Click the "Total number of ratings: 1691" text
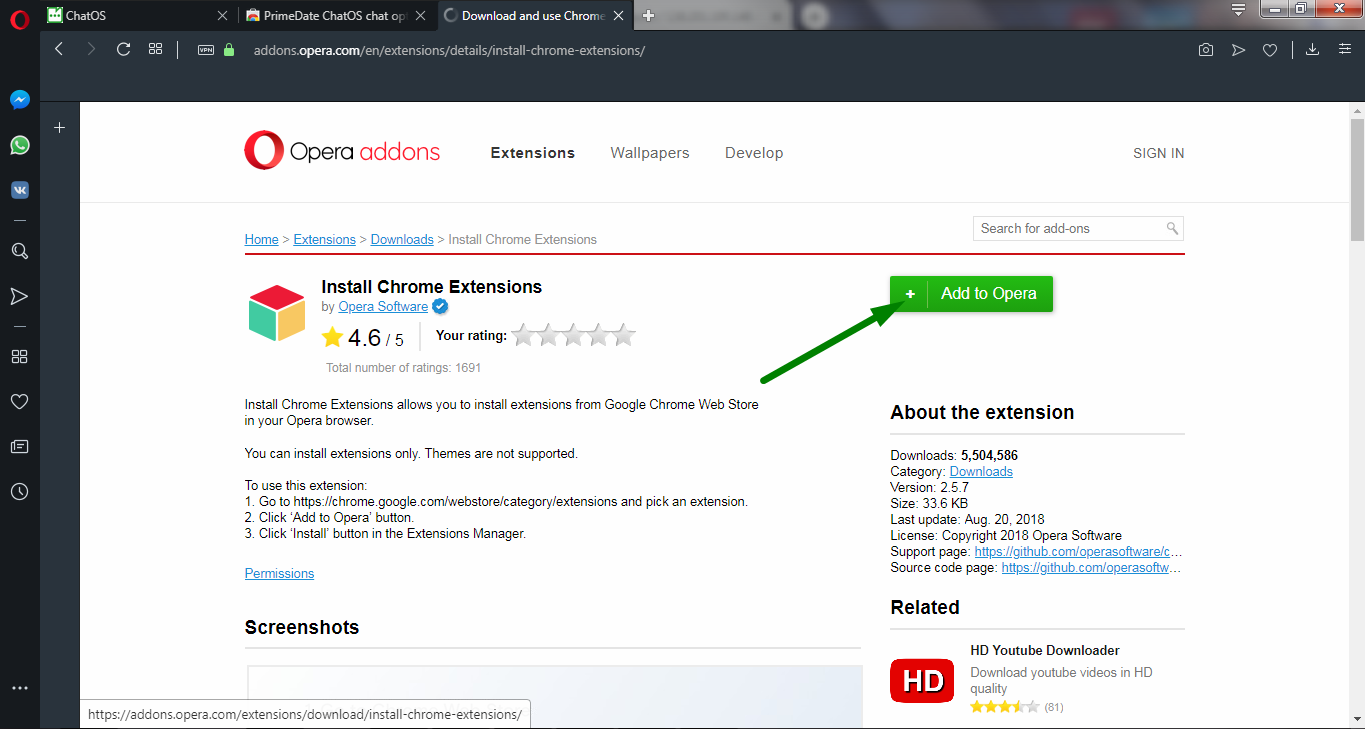This screenshot has height=729, width=1365. [x=404, y=368]
